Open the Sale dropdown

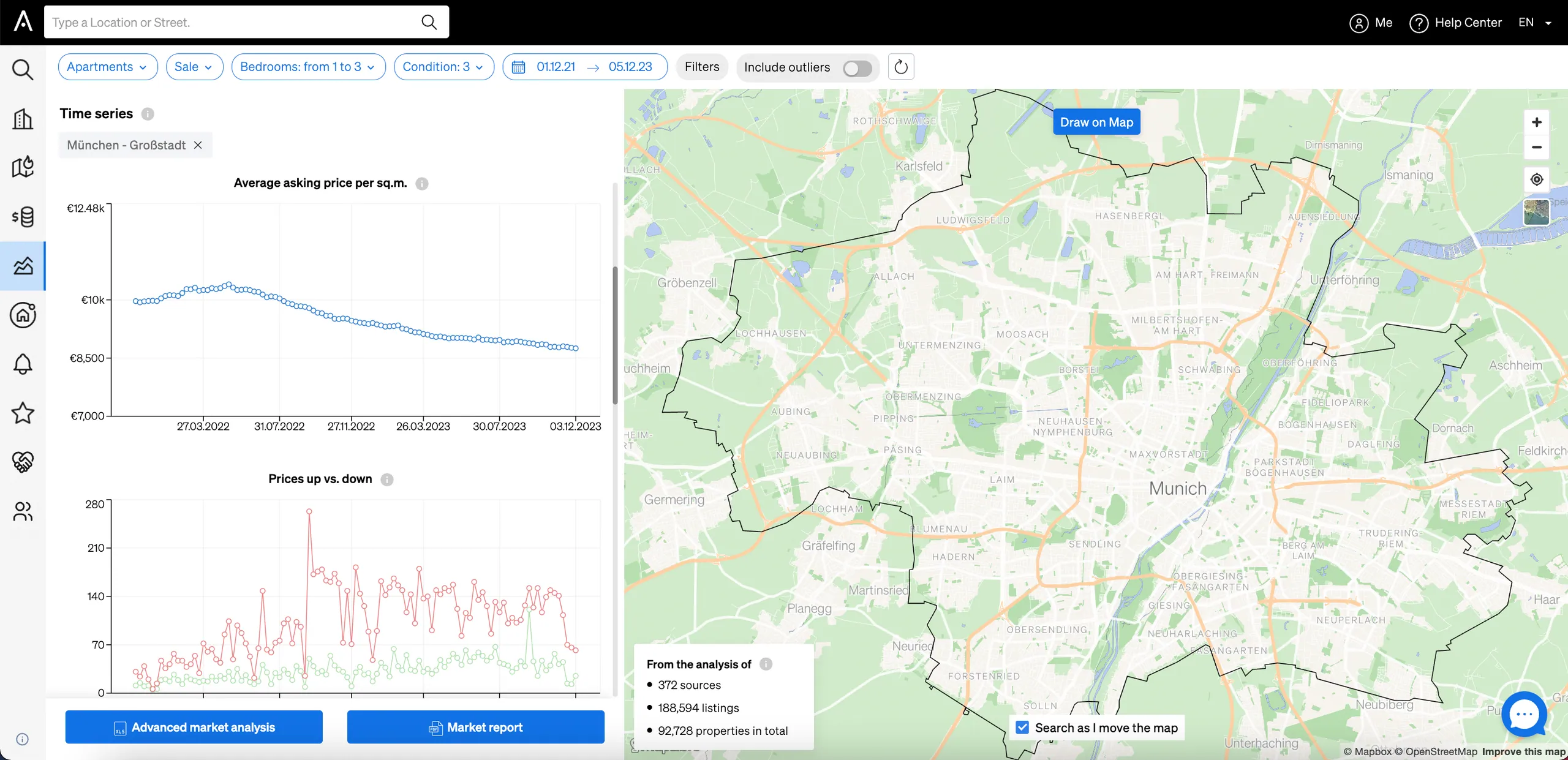(x=194, y=67)
